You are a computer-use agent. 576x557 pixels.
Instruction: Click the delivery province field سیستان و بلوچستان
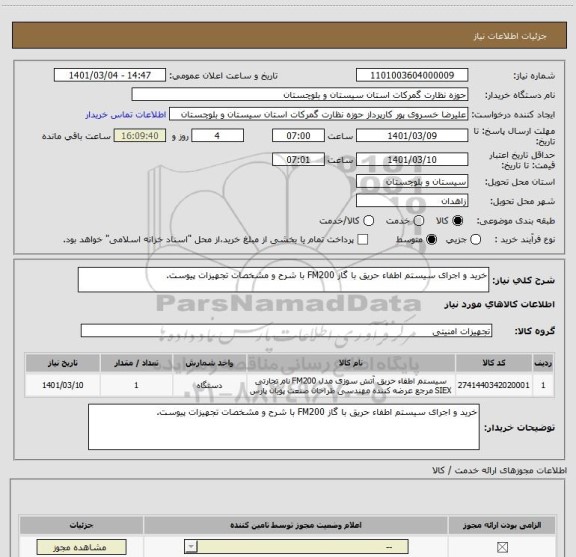[x=412, y=182]
